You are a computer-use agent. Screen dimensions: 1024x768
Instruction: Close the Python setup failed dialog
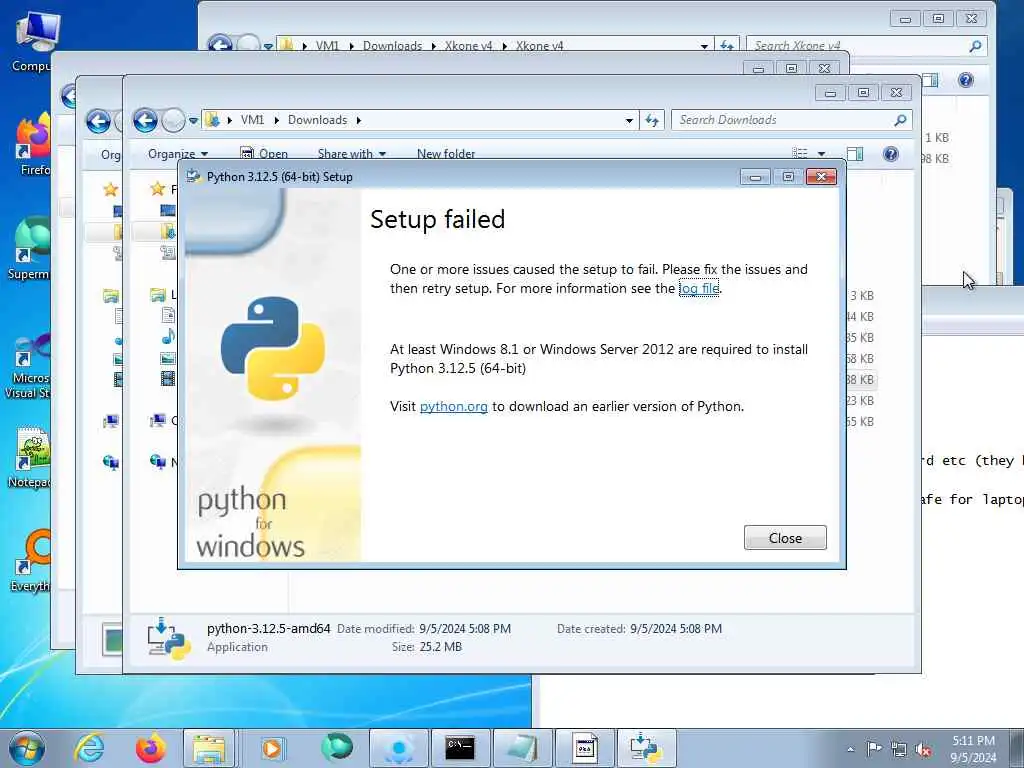coord(785,537)
